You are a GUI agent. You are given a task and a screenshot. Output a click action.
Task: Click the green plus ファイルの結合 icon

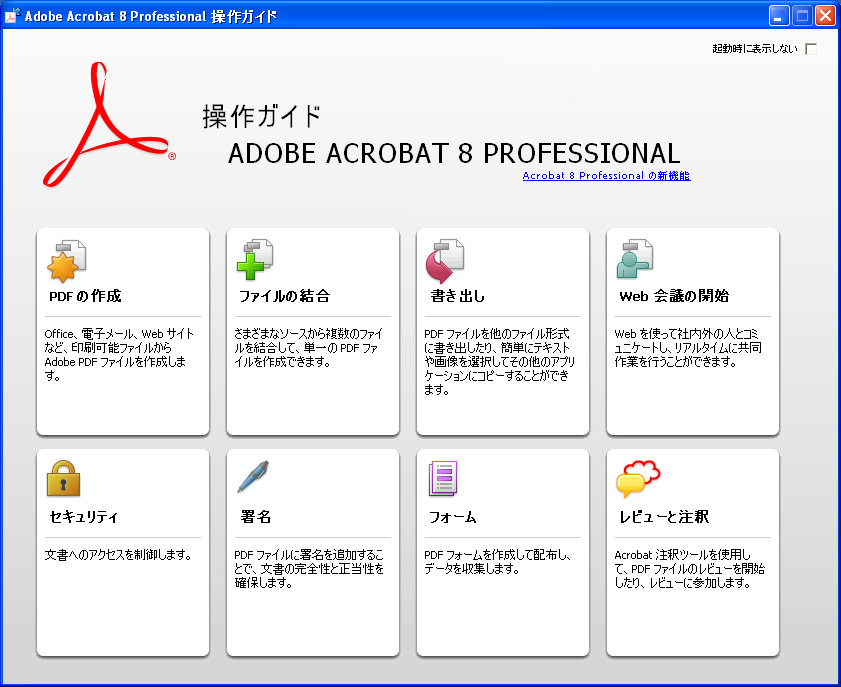tap(255, 260)
